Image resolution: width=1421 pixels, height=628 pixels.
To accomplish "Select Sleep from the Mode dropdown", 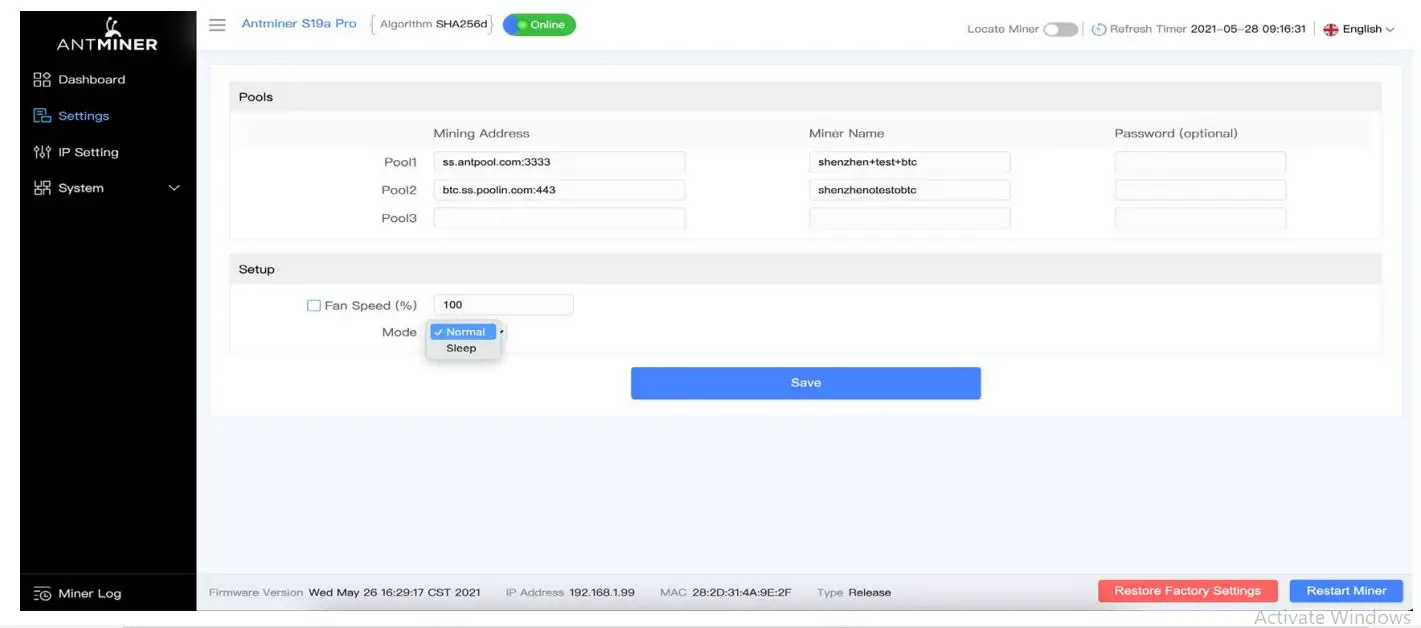I will tap(462, 347).
